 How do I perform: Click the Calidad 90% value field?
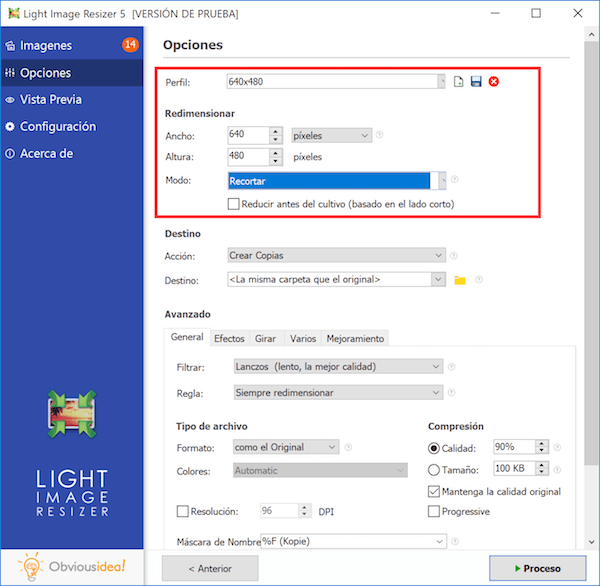514,447
